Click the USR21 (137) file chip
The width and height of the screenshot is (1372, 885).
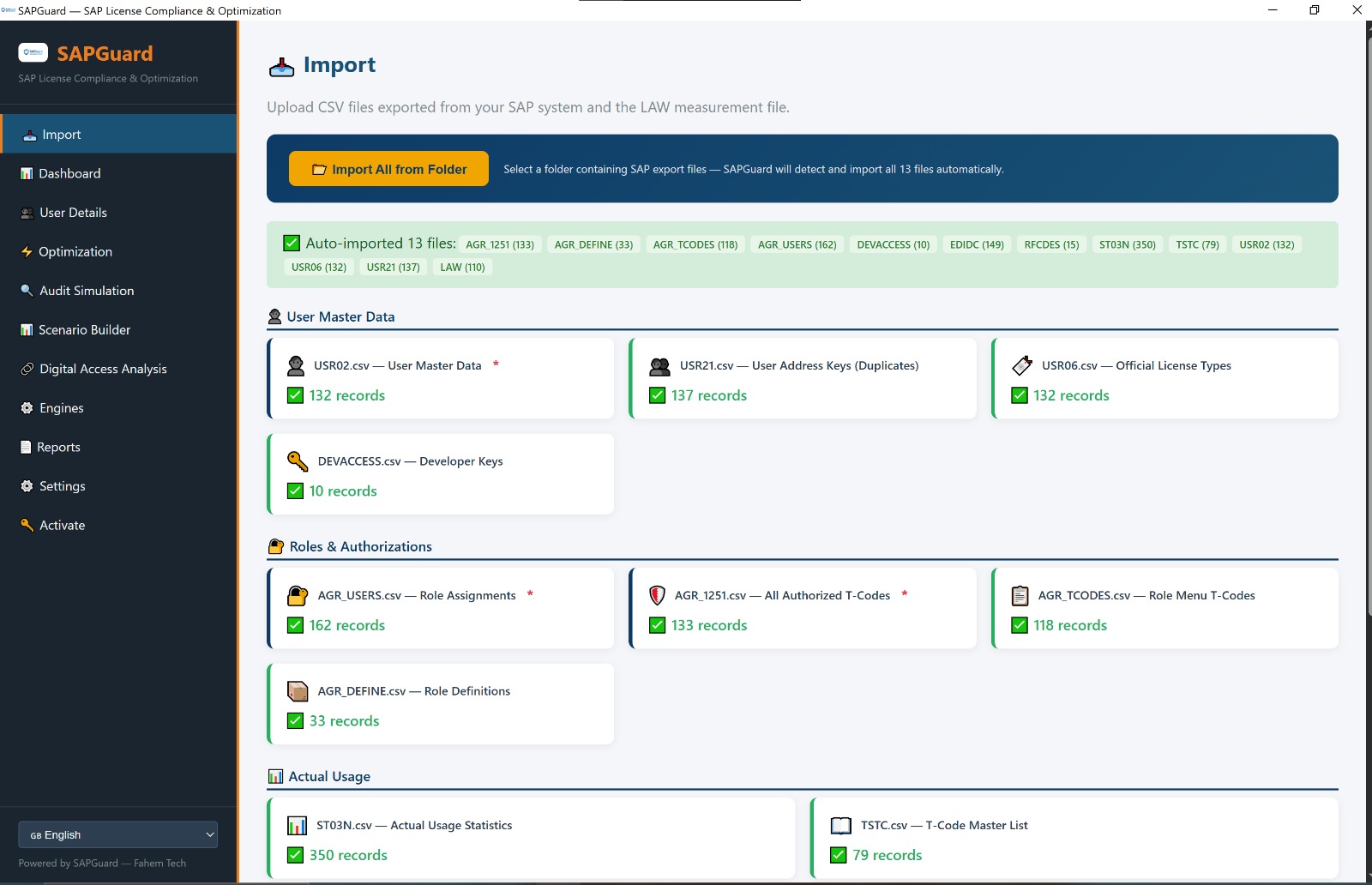click(x=394, y=267)
